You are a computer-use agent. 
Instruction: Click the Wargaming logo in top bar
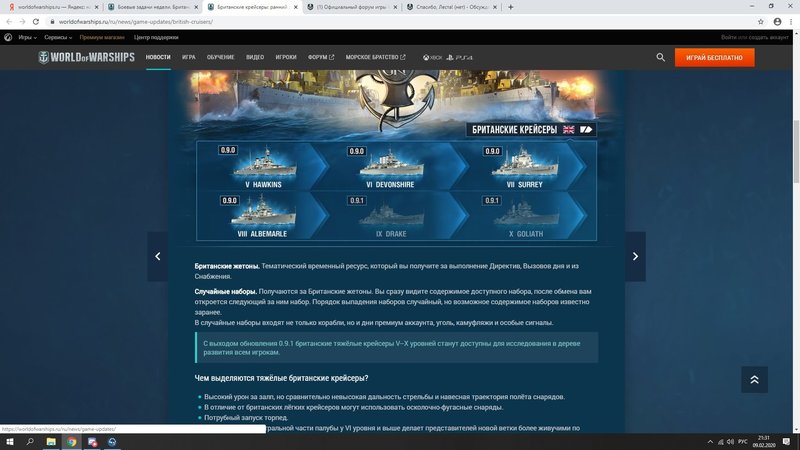[8, 37]
